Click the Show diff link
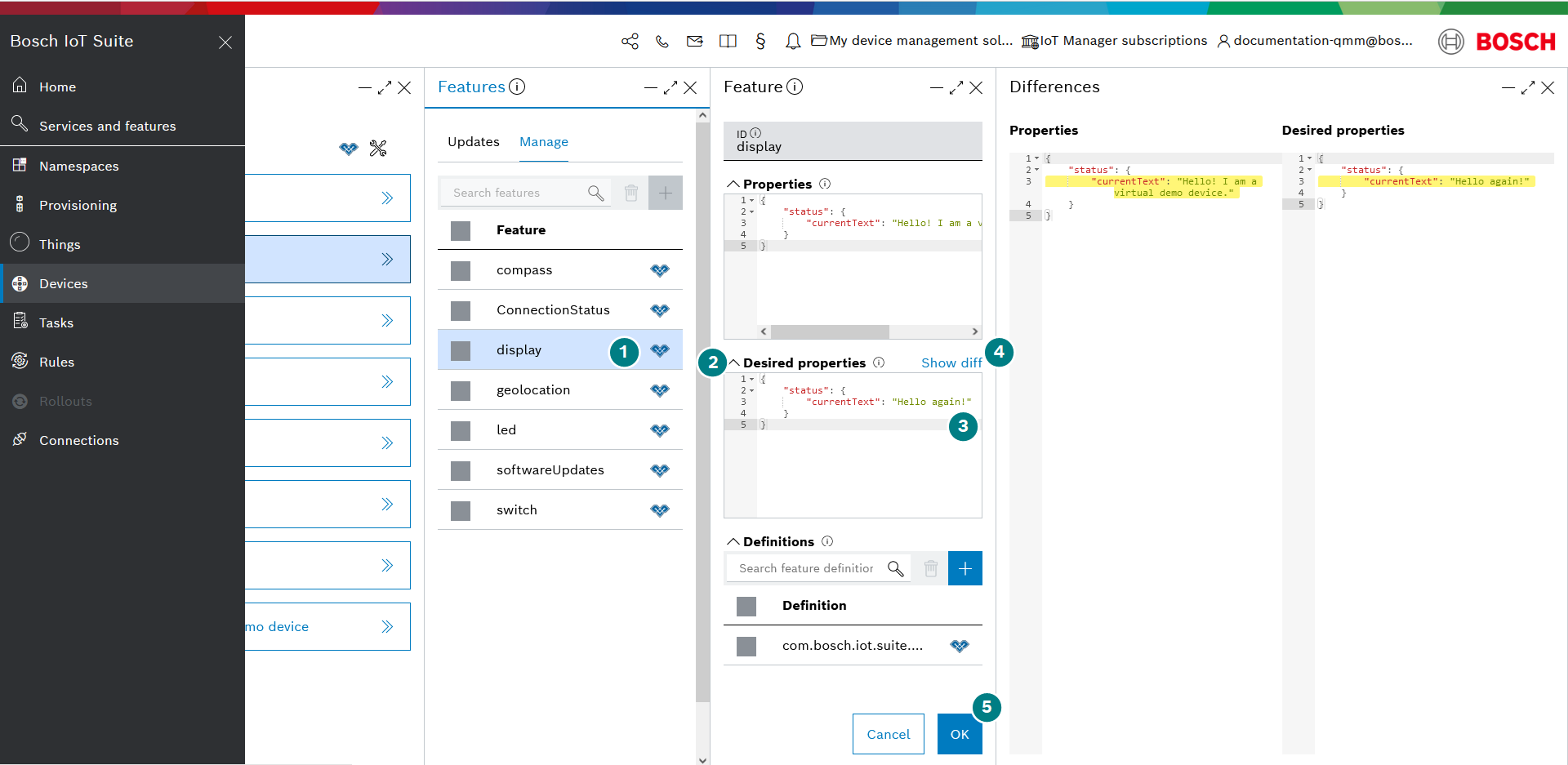This screenshot has width=1568, height=765. [951, 362]
